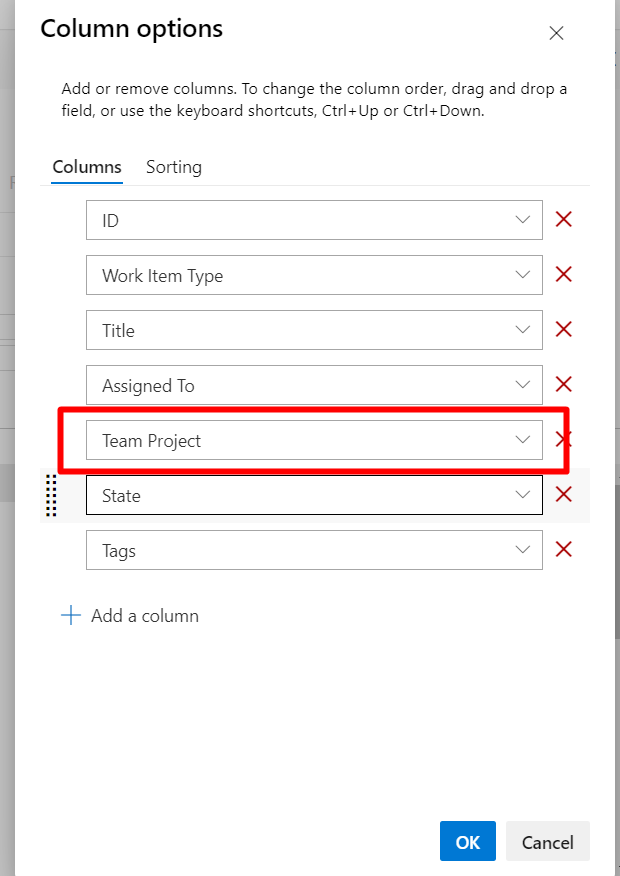Remove the Tags column
The width and height of the screenshot is (620, 876).
[563, 549]
